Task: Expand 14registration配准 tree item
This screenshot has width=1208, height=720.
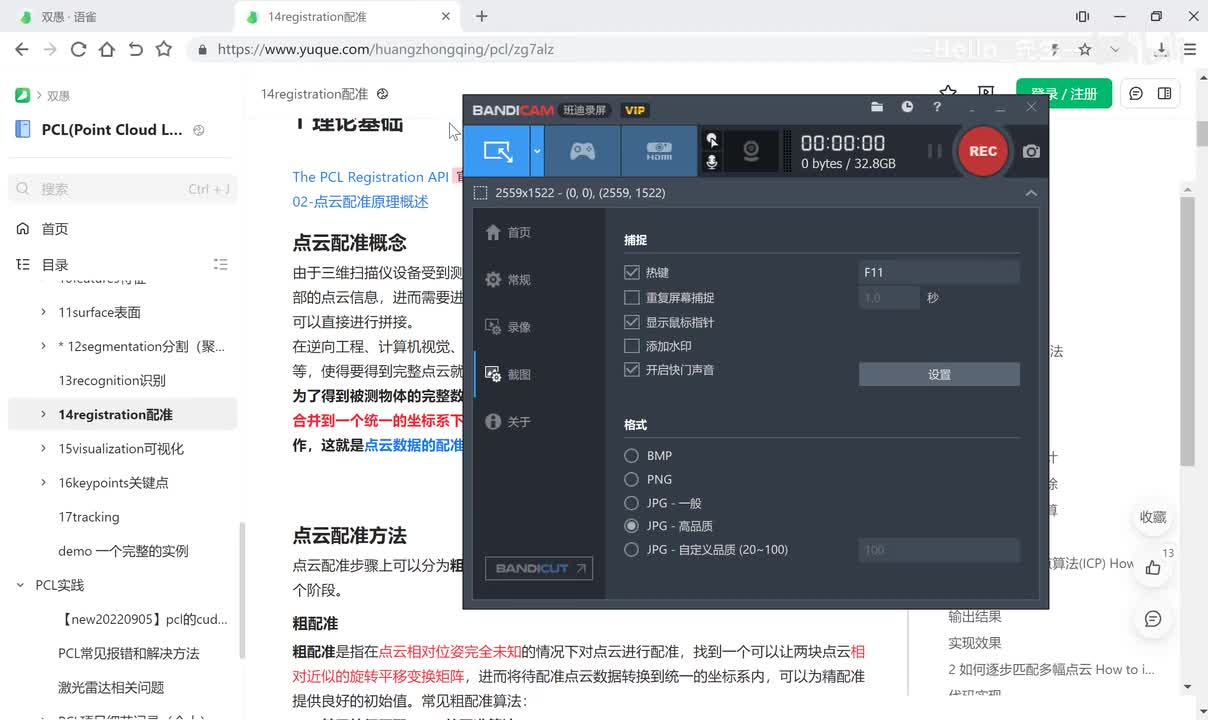Action: 43,414
